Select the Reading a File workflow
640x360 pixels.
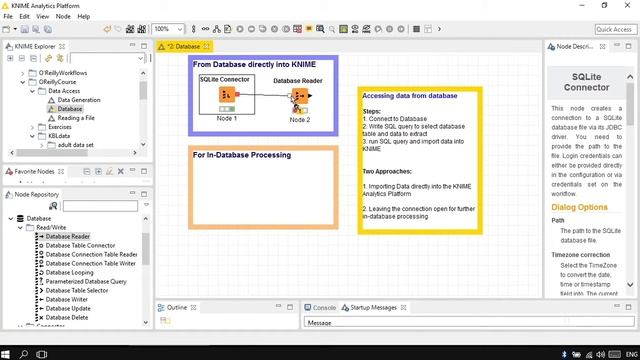click(x=76, y=118)
